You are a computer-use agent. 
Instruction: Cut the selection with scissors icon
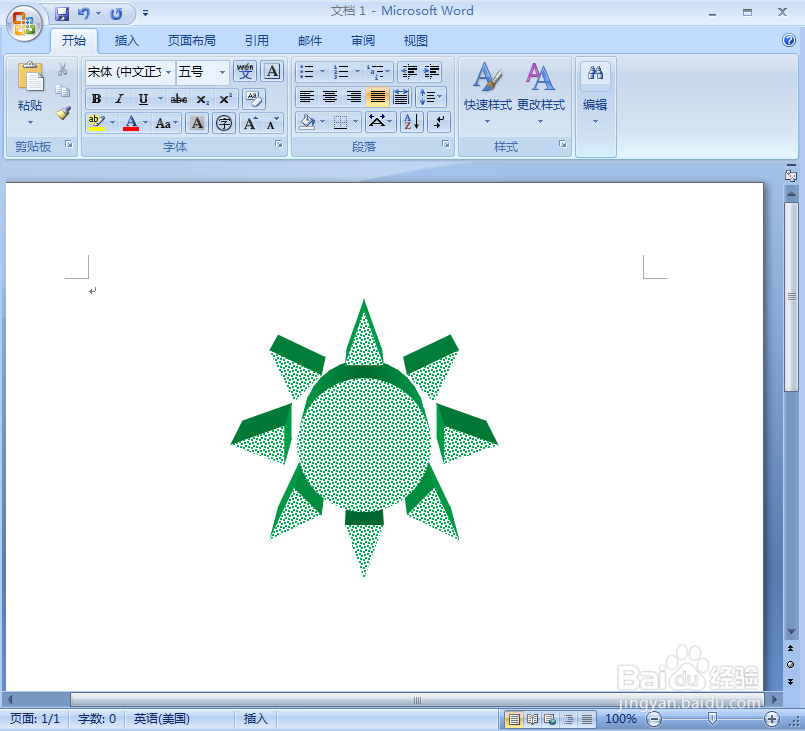(x=63, y=69)
